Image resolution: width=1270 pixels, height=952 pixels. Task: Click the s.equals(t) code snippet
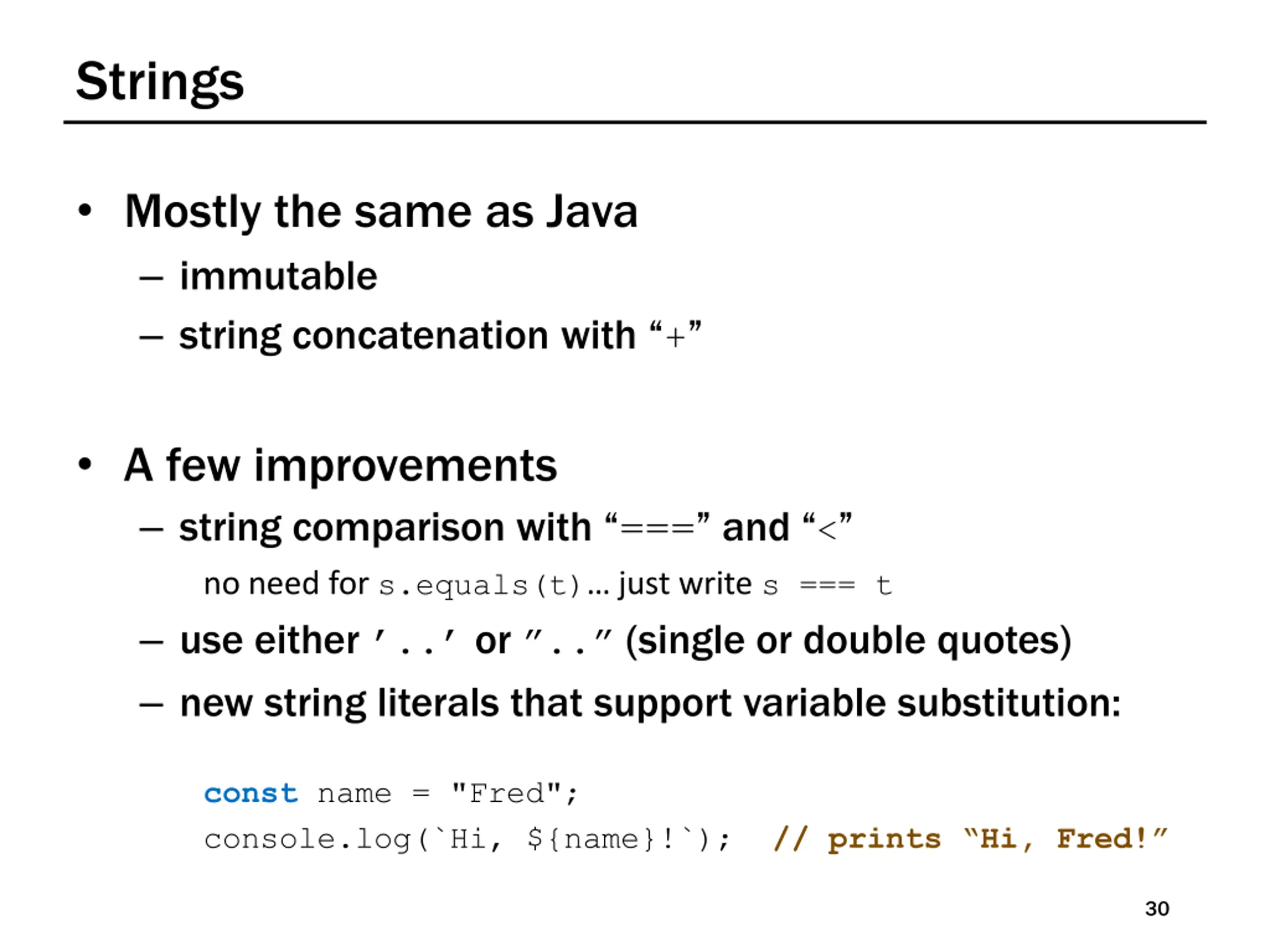tap(479, 586)
